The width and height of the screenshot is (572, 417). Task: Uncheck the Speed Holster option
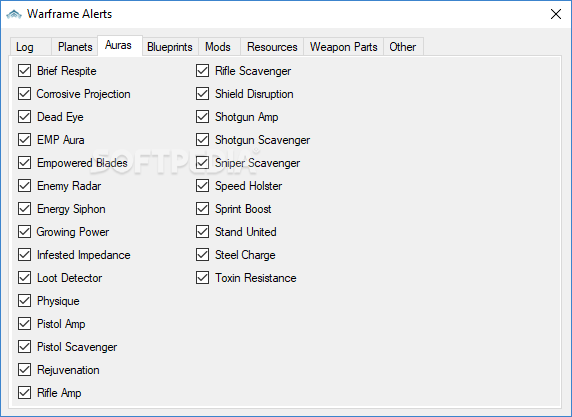coord(202,186)
